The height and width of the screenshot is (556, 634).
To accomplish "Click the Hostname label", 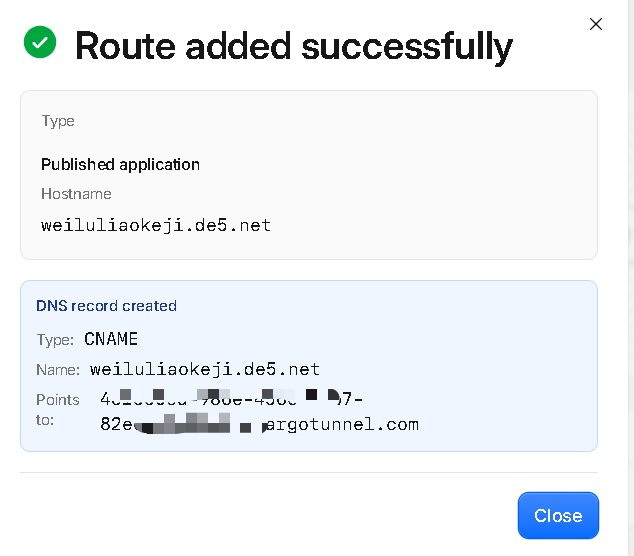I will [x=76, y=194].
